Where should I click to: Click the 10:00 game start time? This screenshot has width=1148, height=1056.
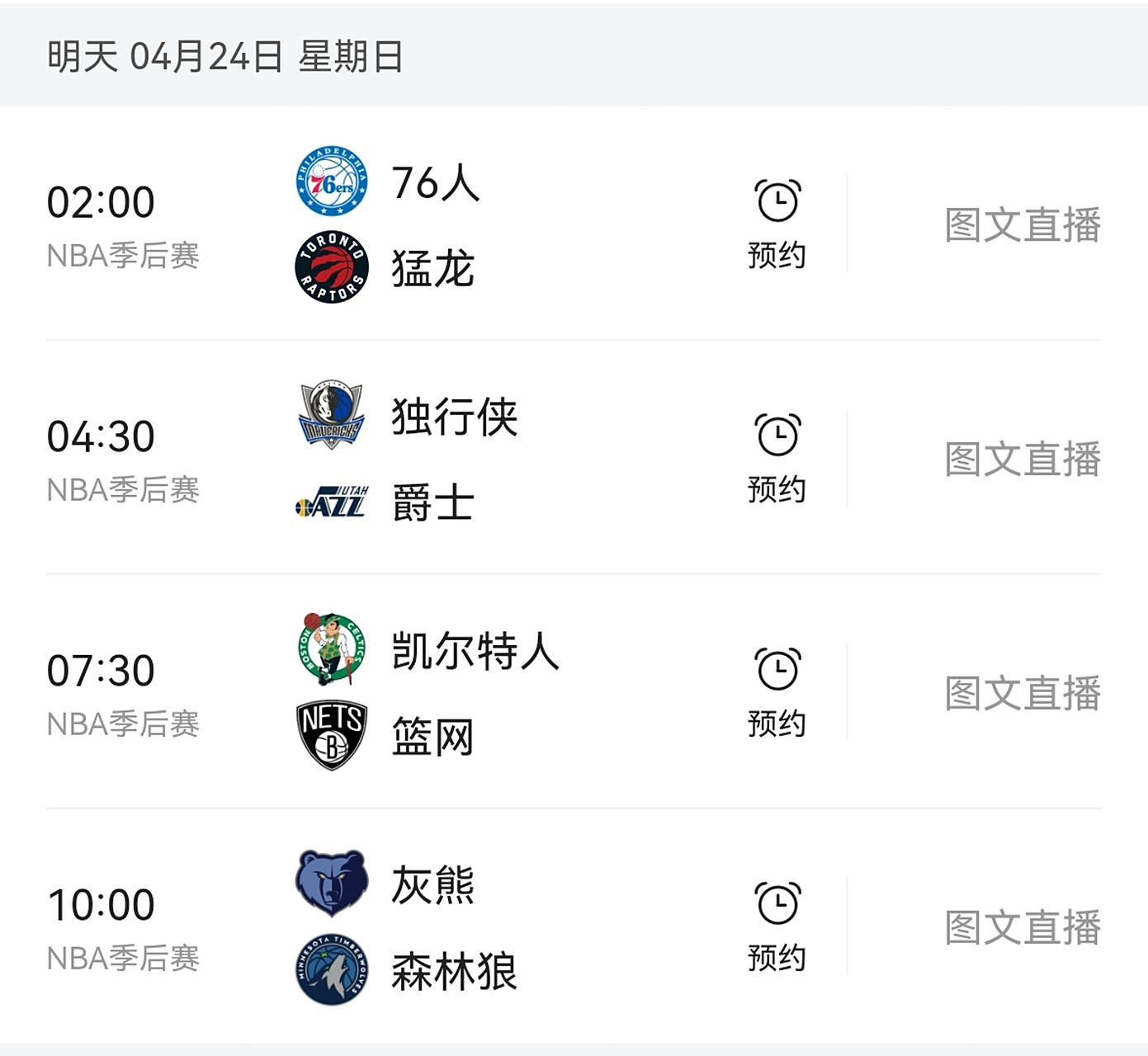tap(102, 904)
